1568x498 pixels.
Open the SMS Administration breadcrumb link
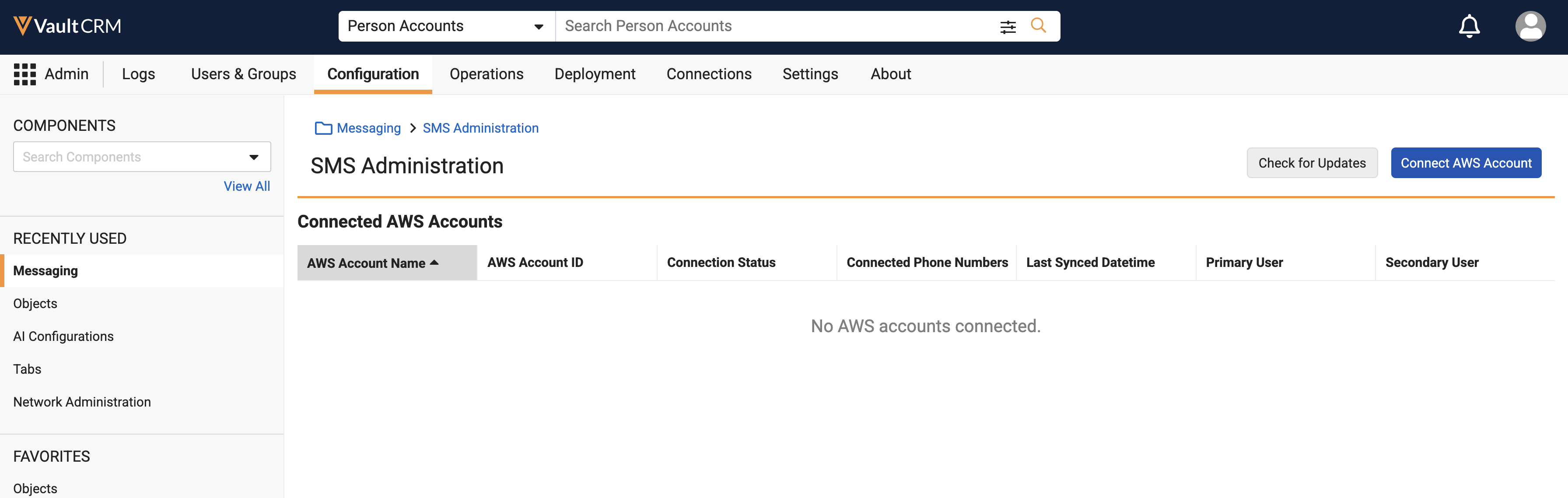[x=480, y=128]
